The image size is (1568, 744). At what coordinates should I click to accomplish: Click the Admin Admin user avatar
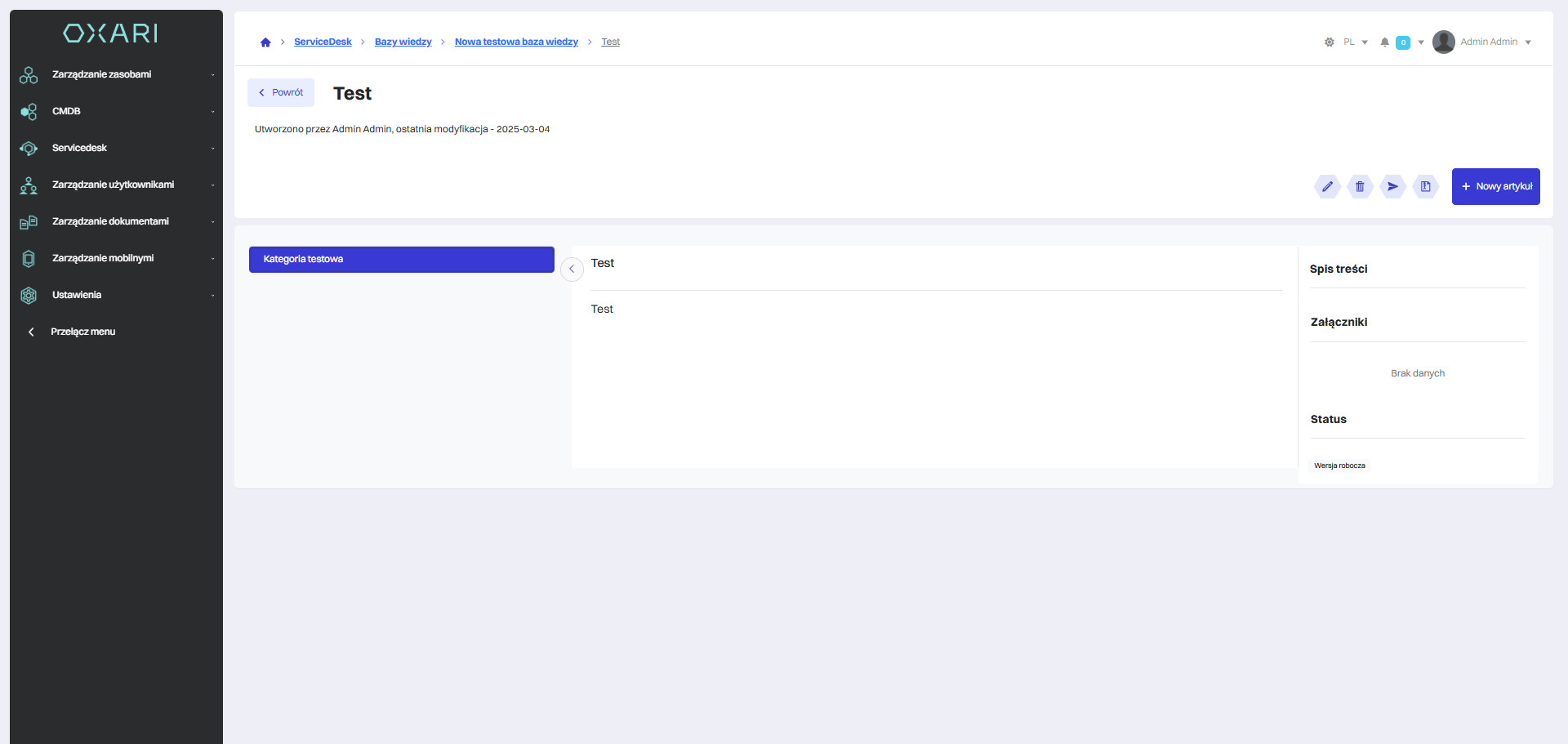[x=1443, y=42]
